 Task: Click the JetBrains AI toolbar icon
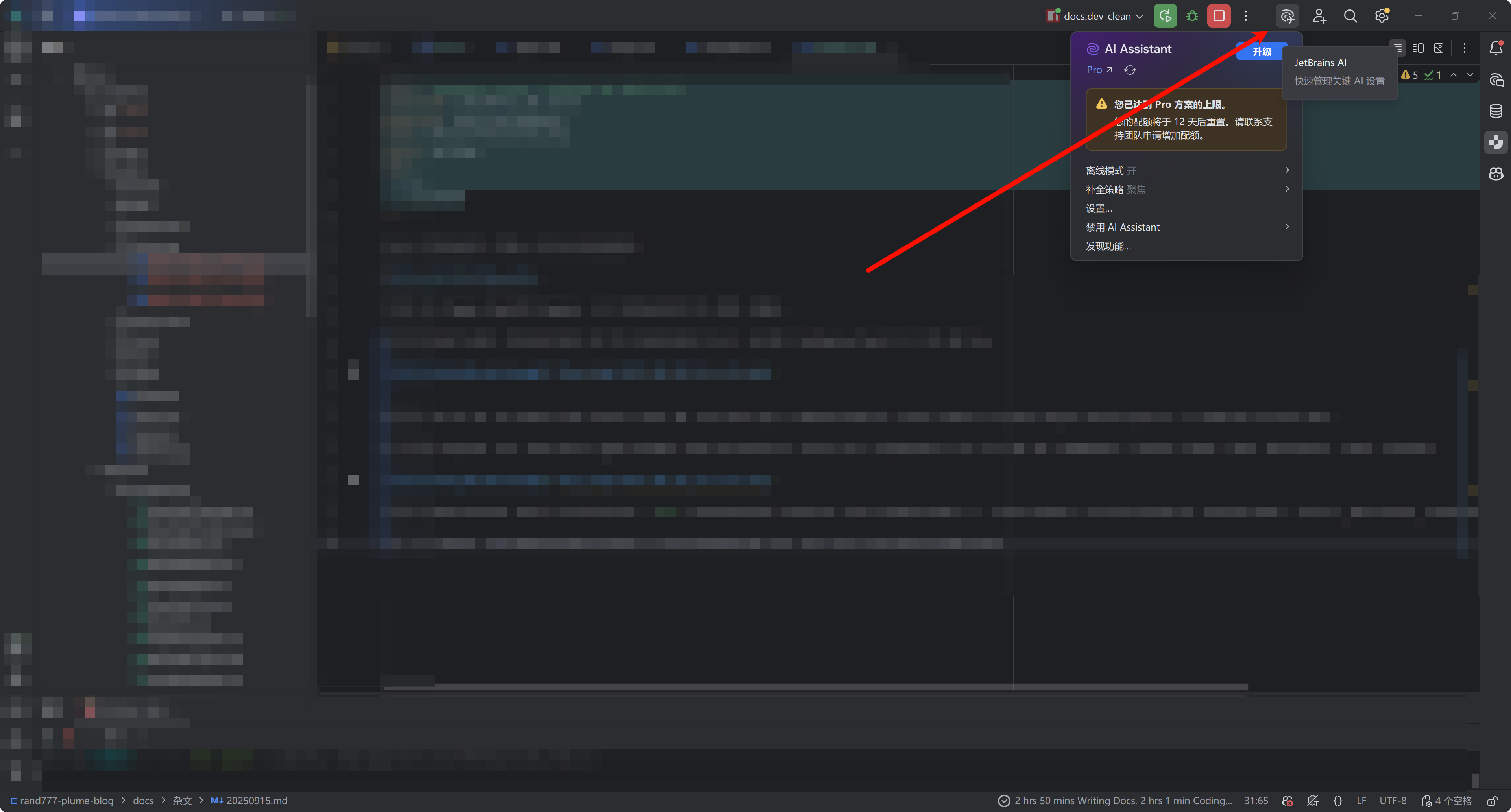coord(1287,16)
